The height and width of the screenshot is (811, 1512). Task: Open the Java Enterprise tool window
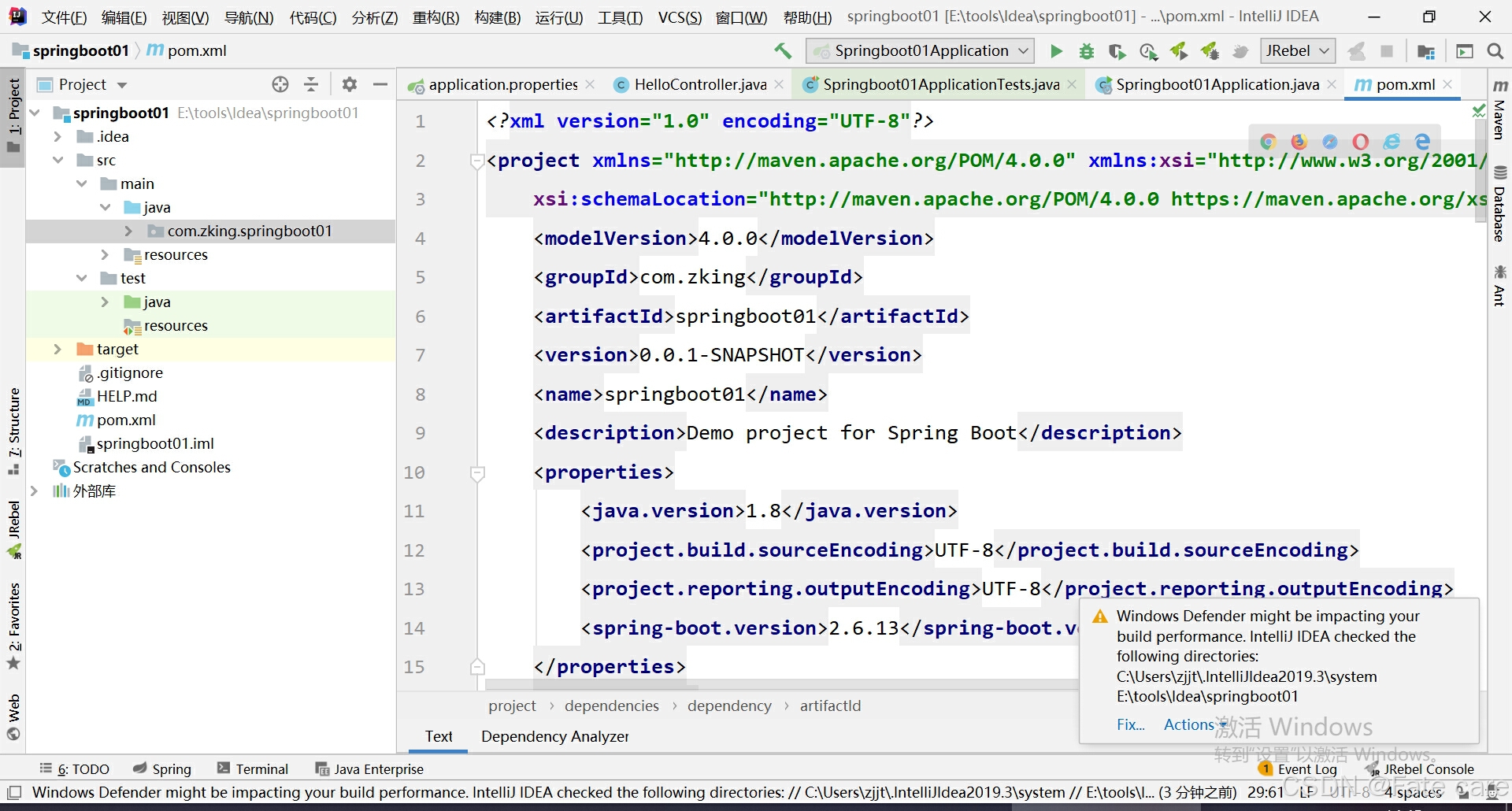click(x=369, y=769)
